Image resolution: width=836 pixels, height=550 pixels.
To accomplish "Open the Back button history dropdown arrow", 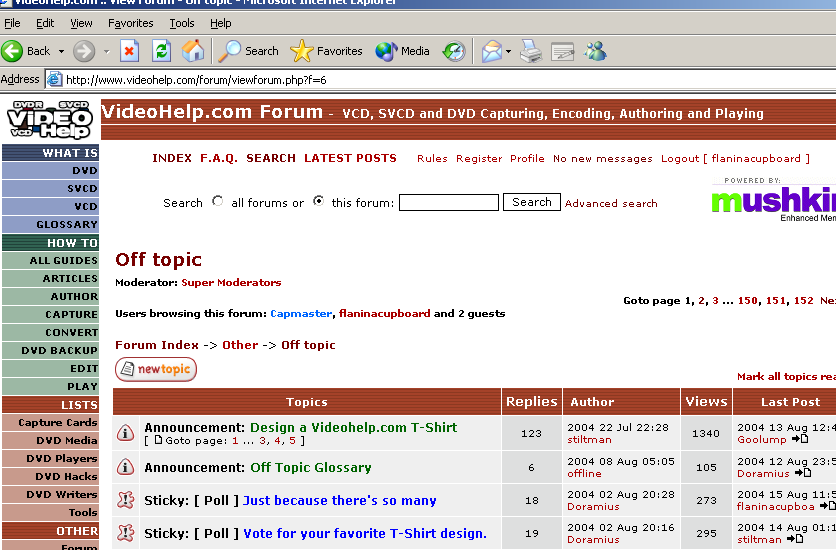I will coord(61,52).
